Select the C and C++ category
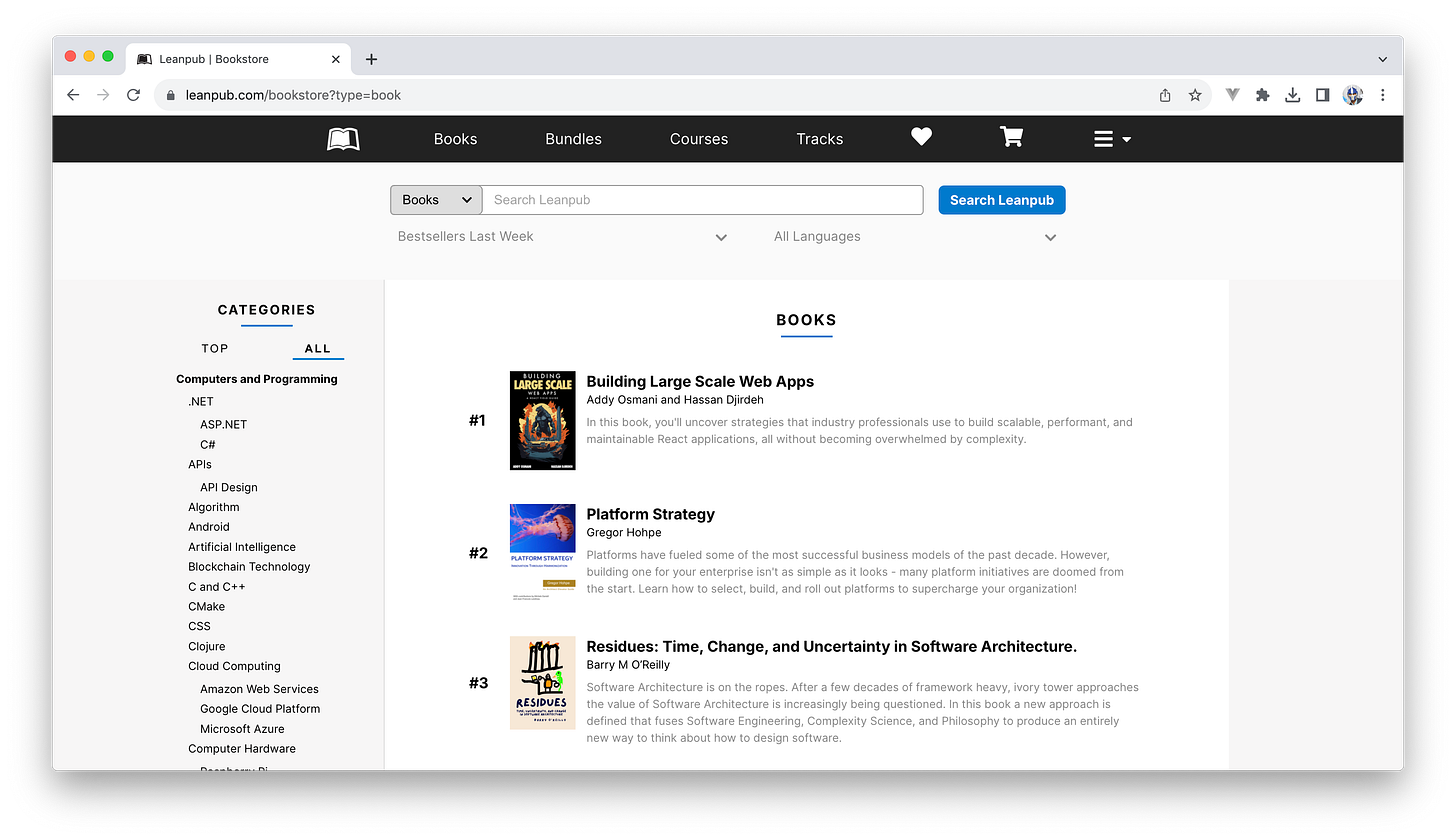The image size is (1456, 840). coord(217,587)
